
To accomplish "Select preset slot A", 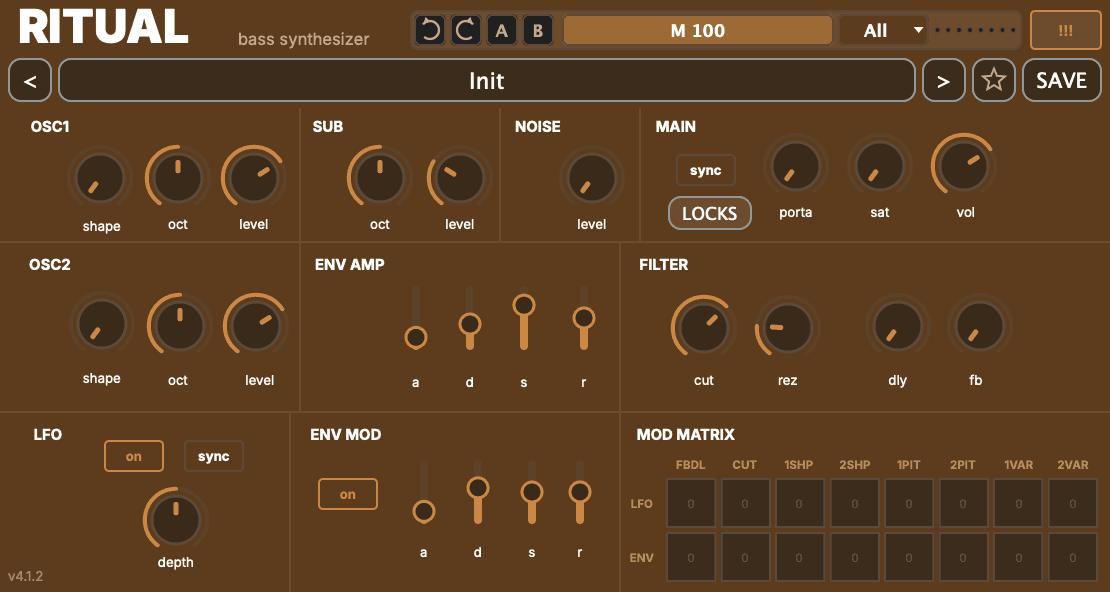I will click(502, 30).
